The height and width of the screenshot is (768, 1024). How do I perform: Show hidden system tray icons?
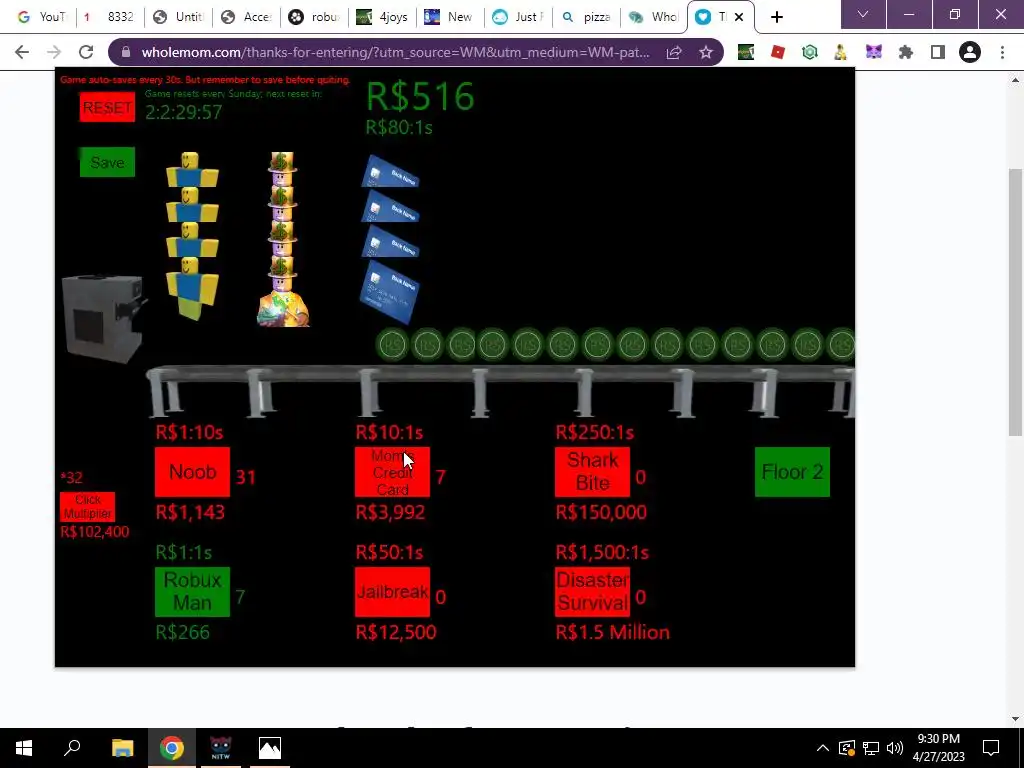tap(823, 748)
